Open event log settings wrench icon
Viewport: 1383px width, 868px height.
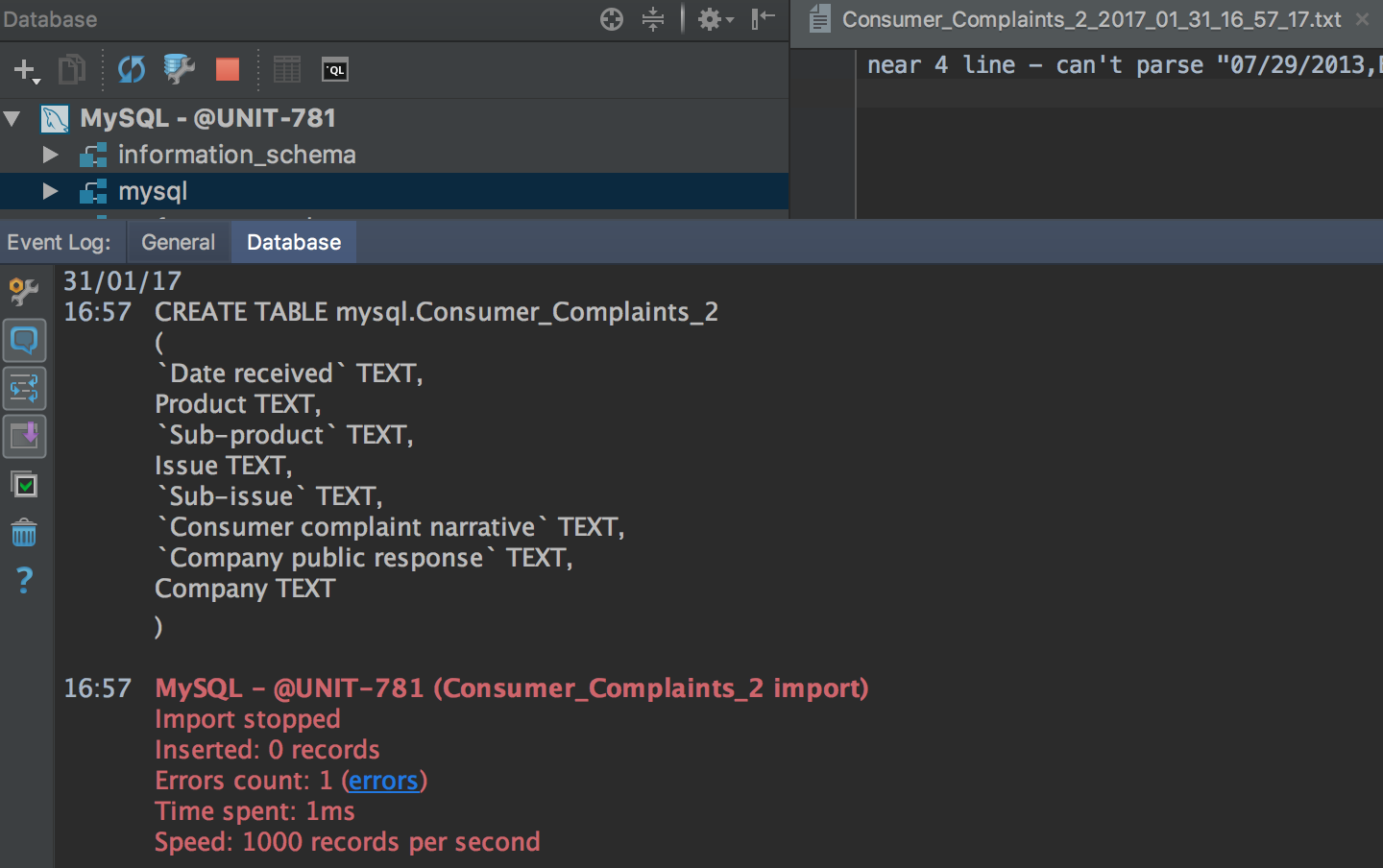click(x=24, y=292)
